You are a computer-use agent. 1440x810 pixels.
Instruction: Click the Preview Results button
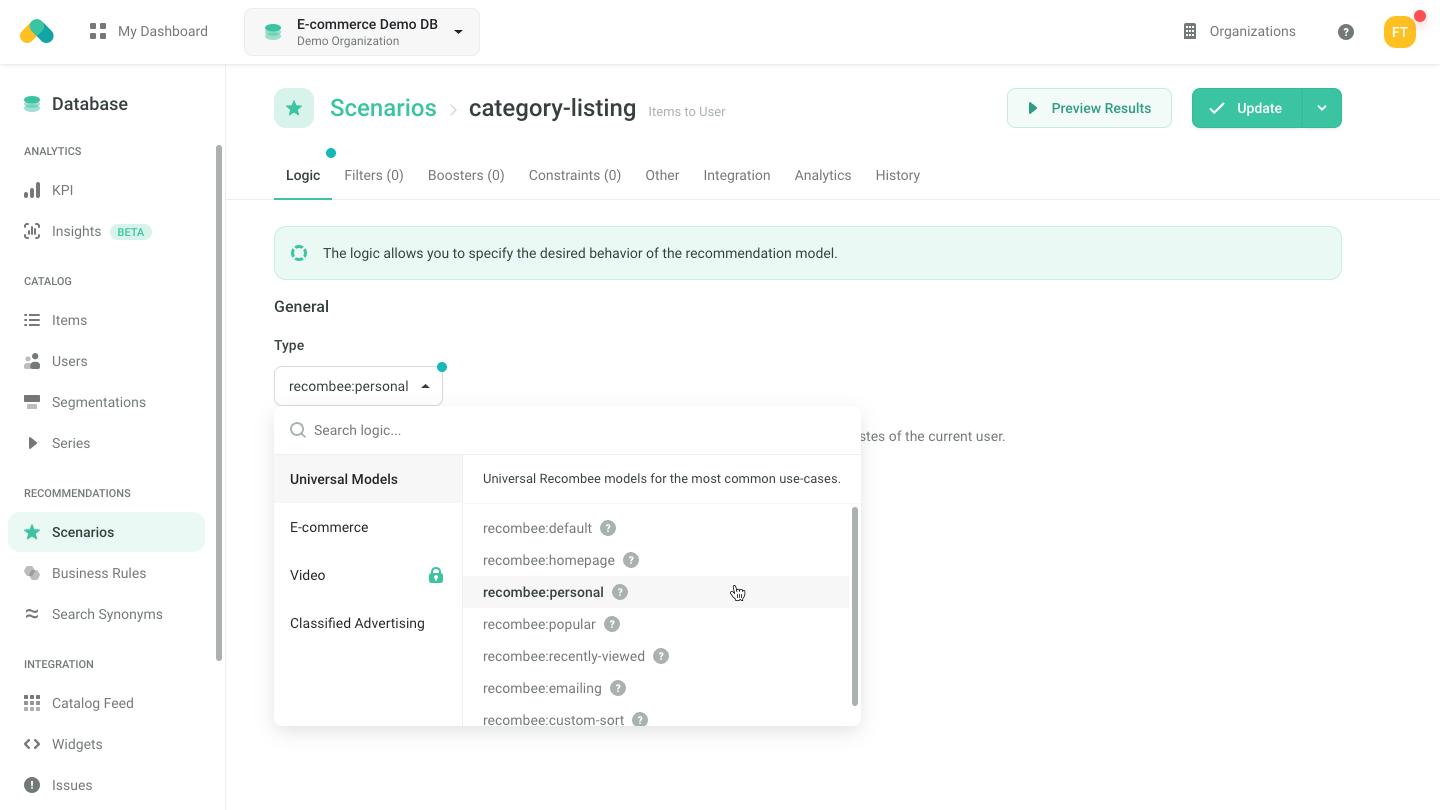(1089, 108)
